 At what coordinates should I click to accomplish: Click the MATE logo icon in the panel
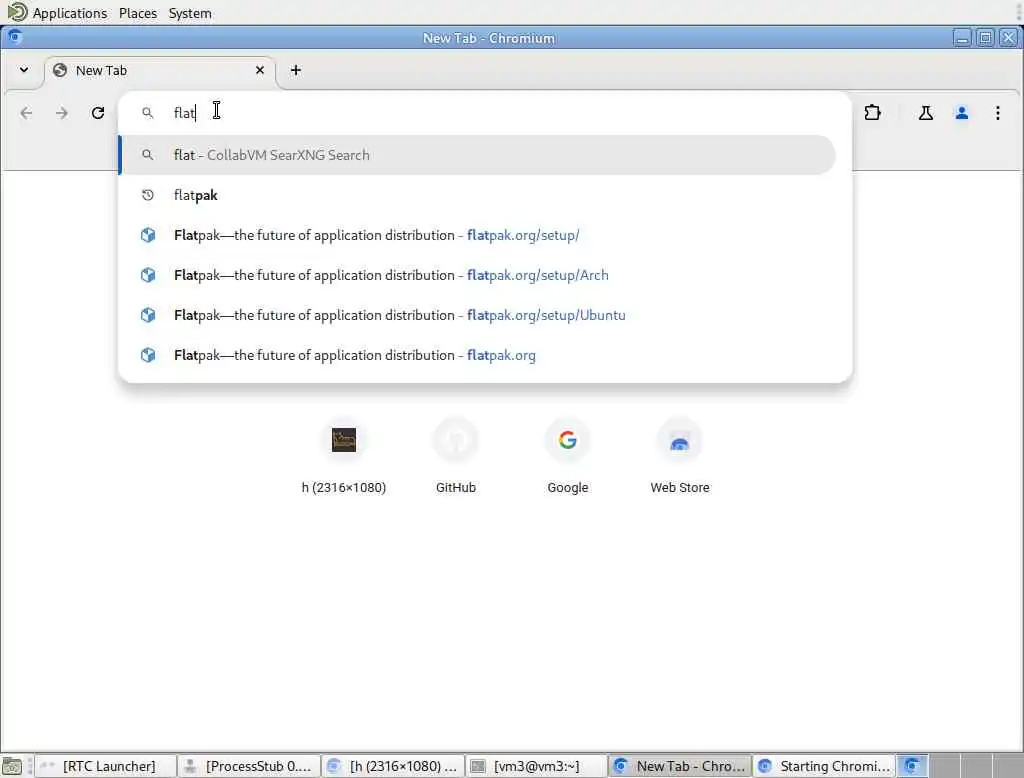coord(16,12)
